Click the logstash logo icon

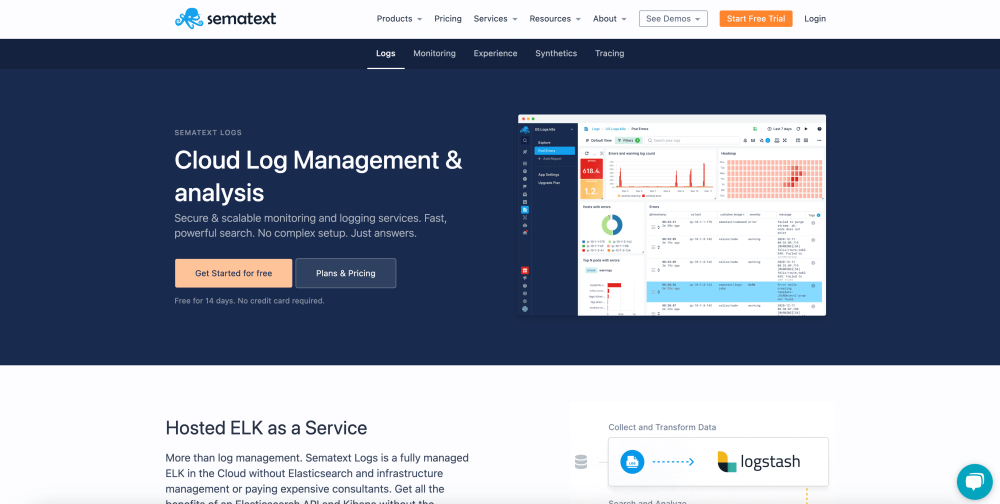point(727,462)
